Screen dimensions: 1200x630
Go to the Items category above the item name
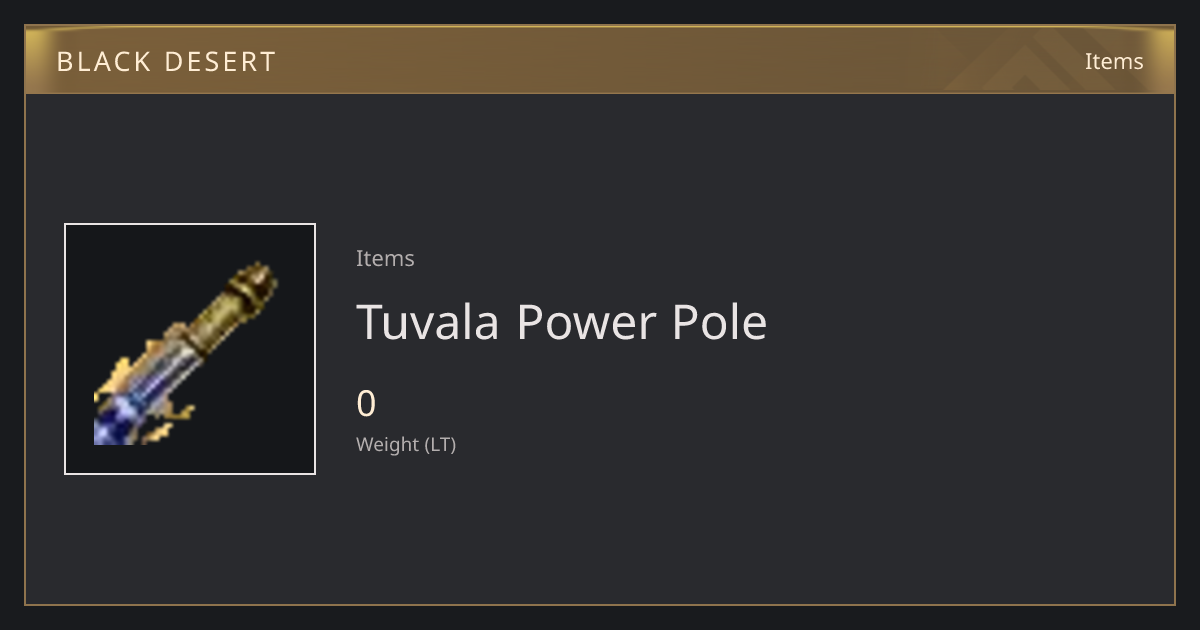tap(385, 258)
